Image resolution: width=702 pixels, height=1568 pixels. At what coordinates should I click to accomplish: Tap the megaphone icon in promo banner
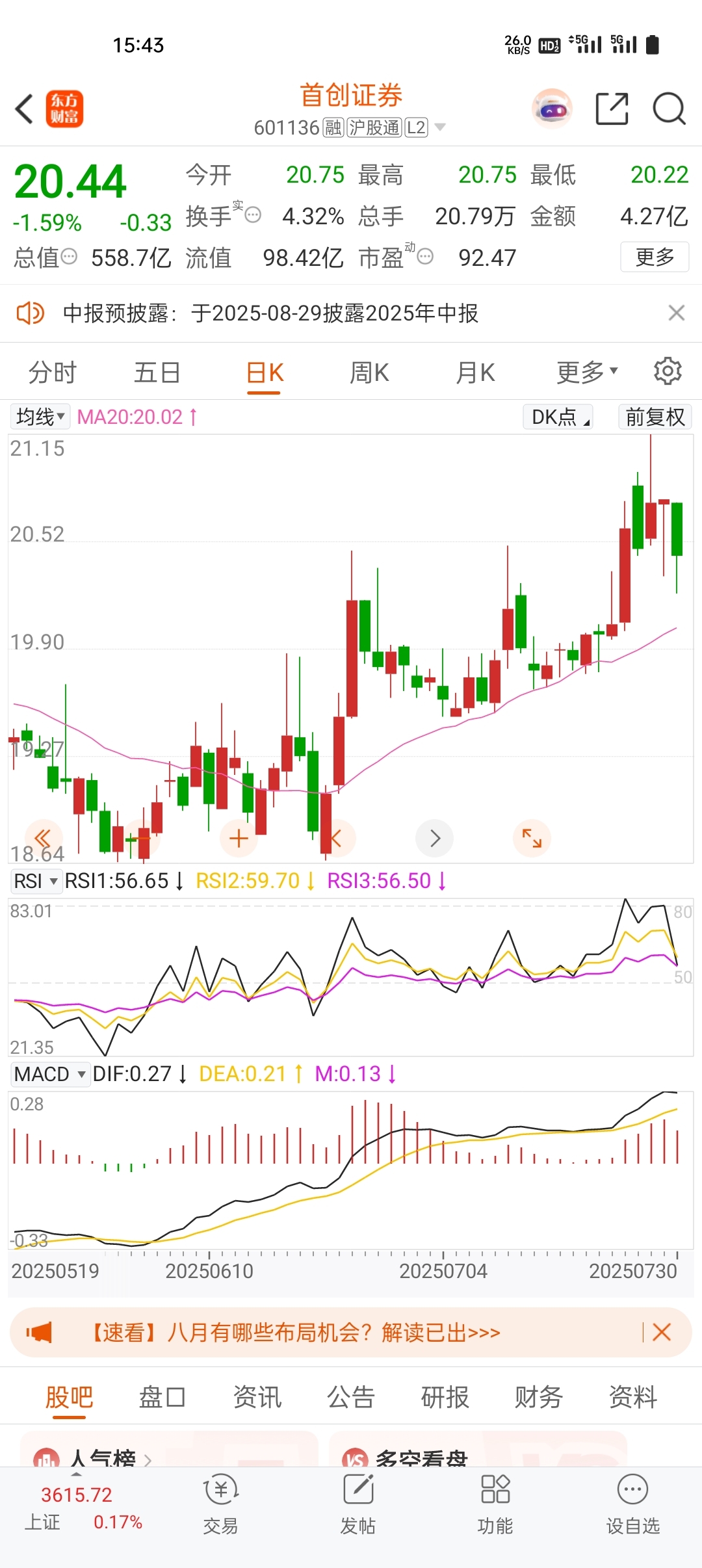click(x=39, y=1333)
